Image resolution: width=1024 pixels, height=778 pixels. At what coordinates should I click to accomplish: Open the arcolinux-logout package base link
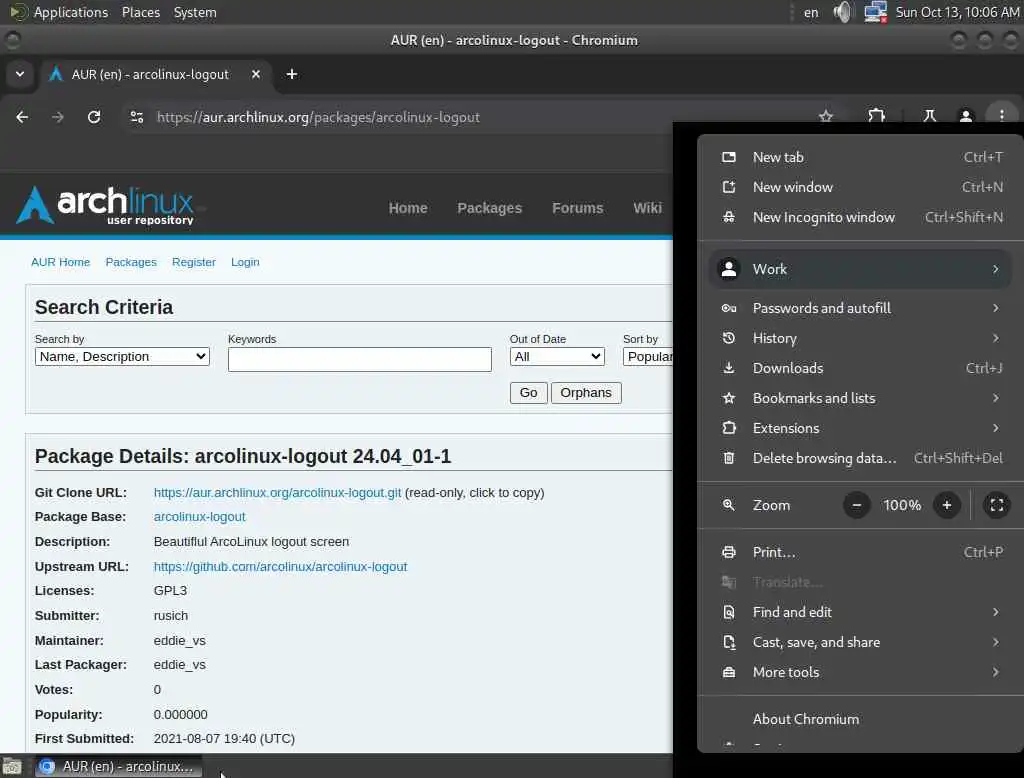click(199, 517)
